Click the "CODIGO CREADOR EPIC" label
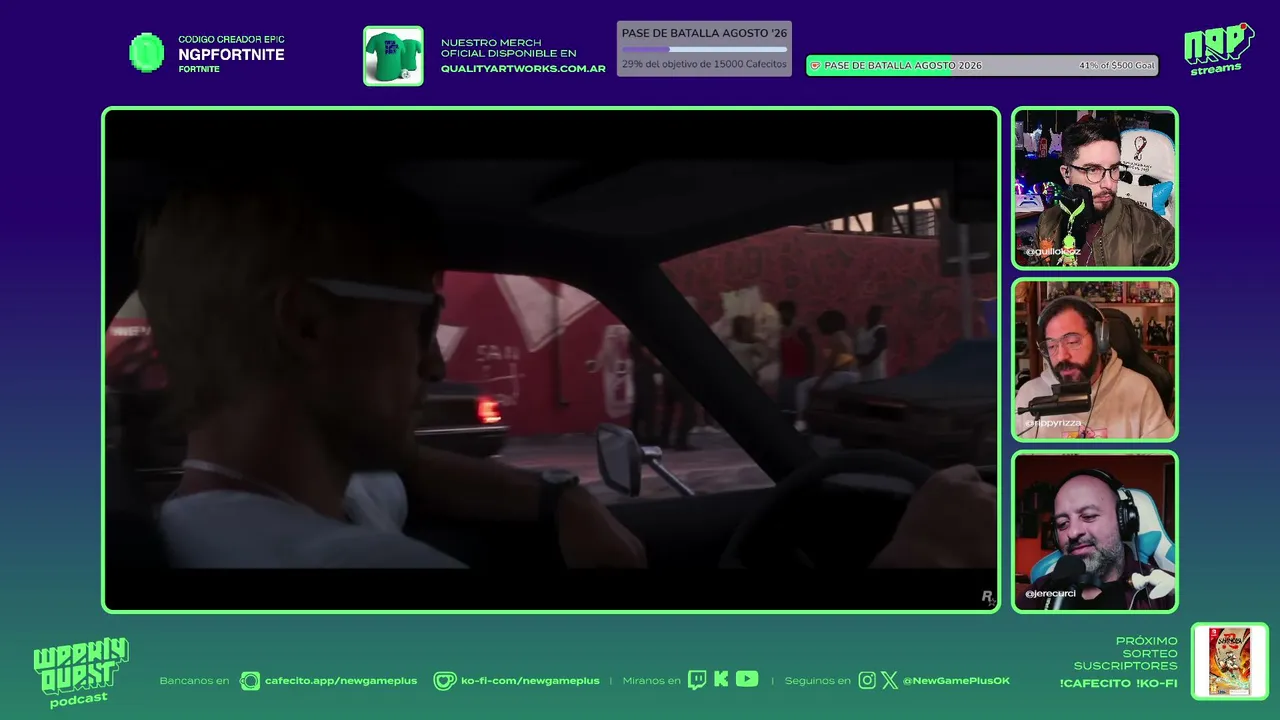This screenshot has height=720, width=1280. (231, 40)
